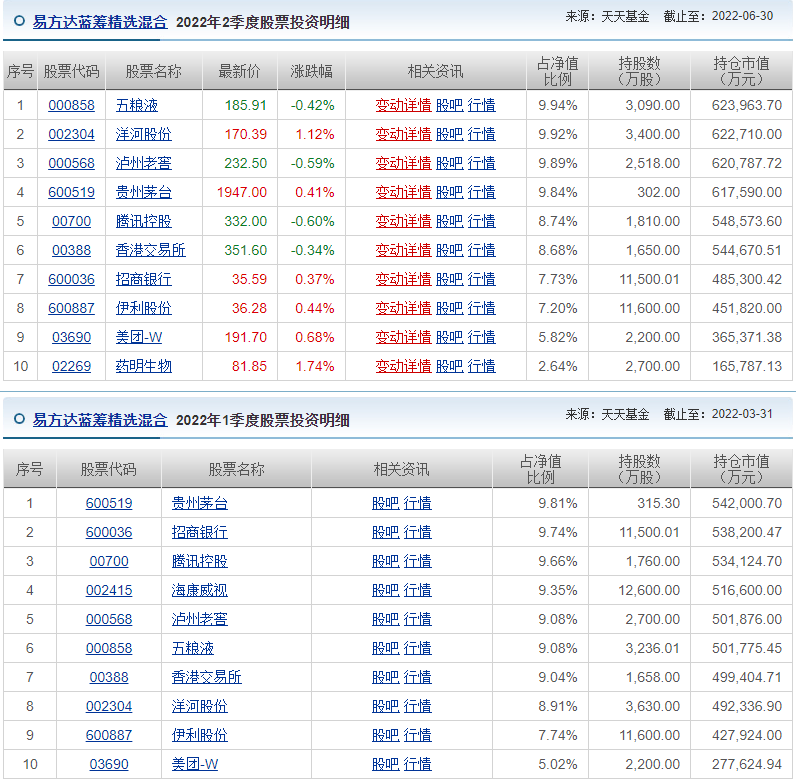
Task: Open stock code 600519 in Q2 table
Action: click(x=72, y=192)
